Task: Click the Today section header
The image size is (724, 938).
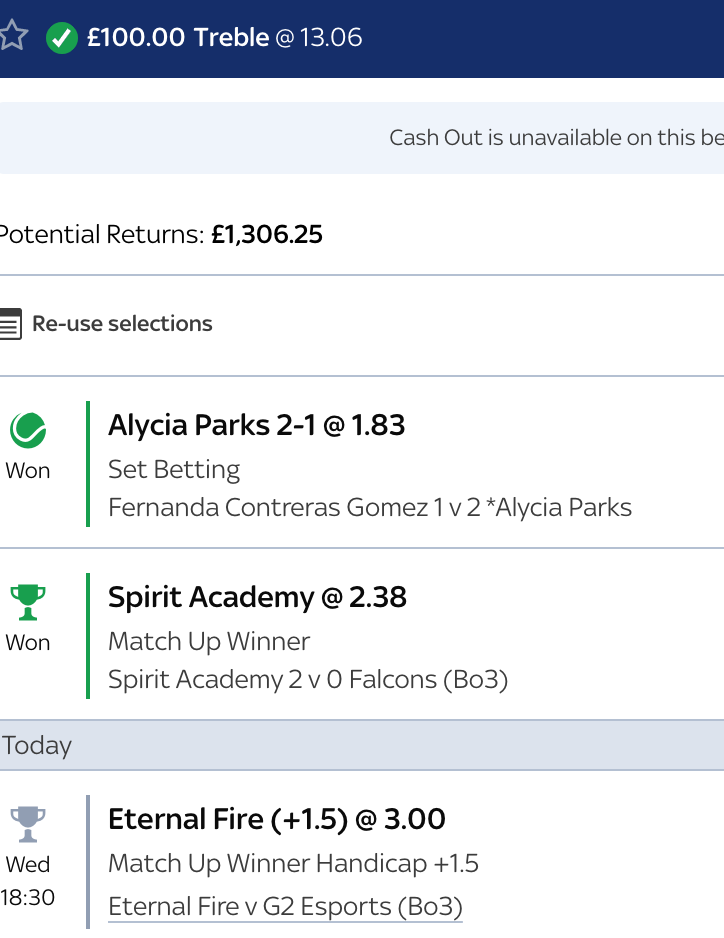Action: (38, 745)
